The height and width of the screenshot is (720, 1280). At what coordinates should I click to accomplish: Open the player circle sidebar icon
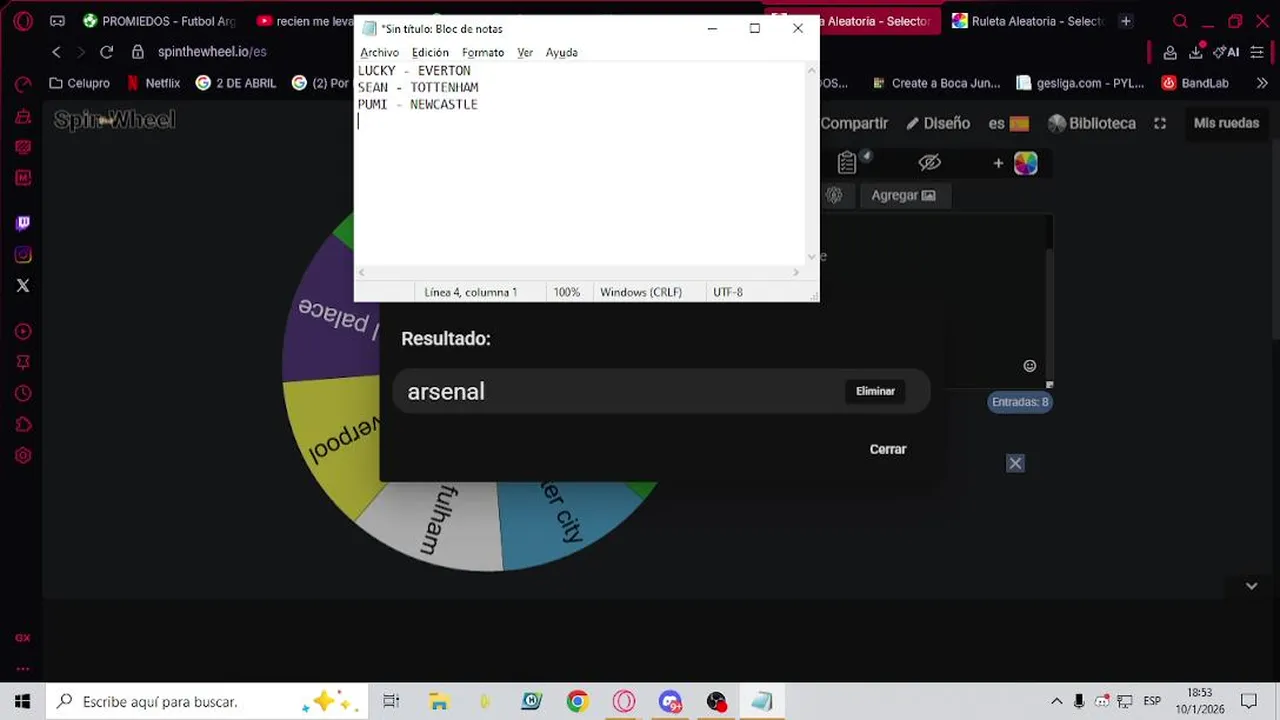click(x=23, y=331)
